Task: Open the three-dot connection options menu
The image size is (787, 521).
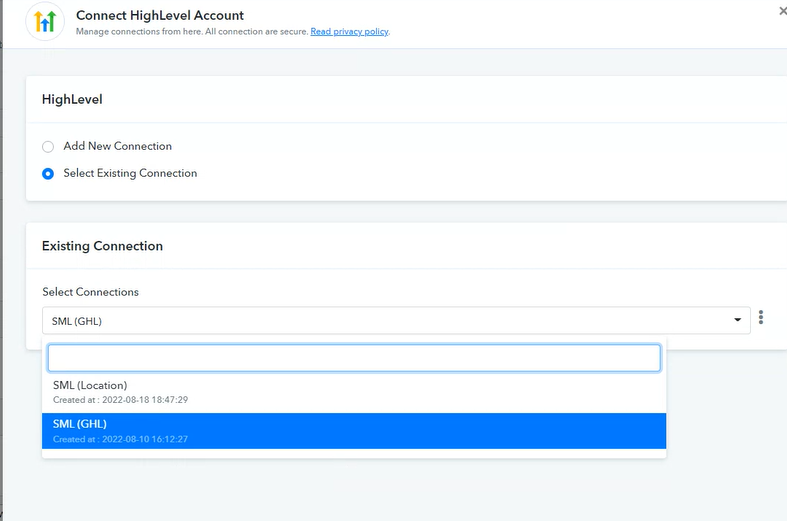Action: tap(761, 317)
